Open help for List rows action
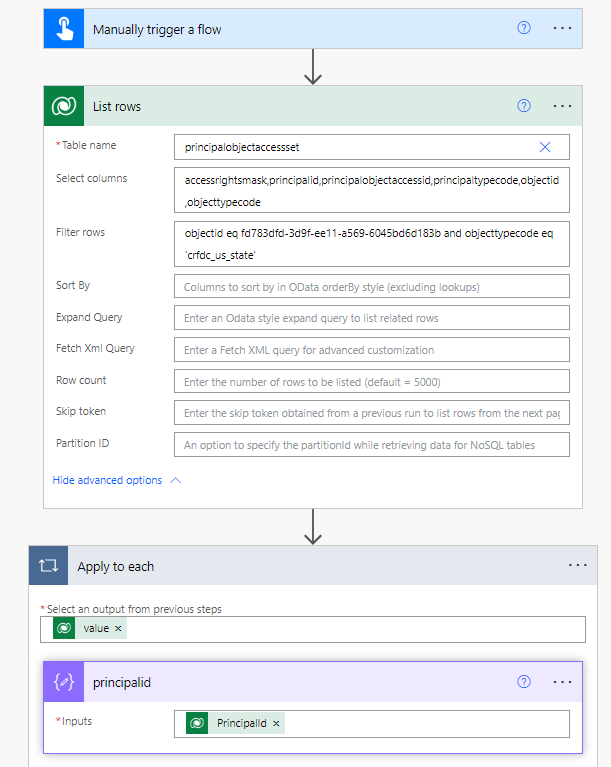Viewport: 611px width, 767px height. [x=524, y=106]
